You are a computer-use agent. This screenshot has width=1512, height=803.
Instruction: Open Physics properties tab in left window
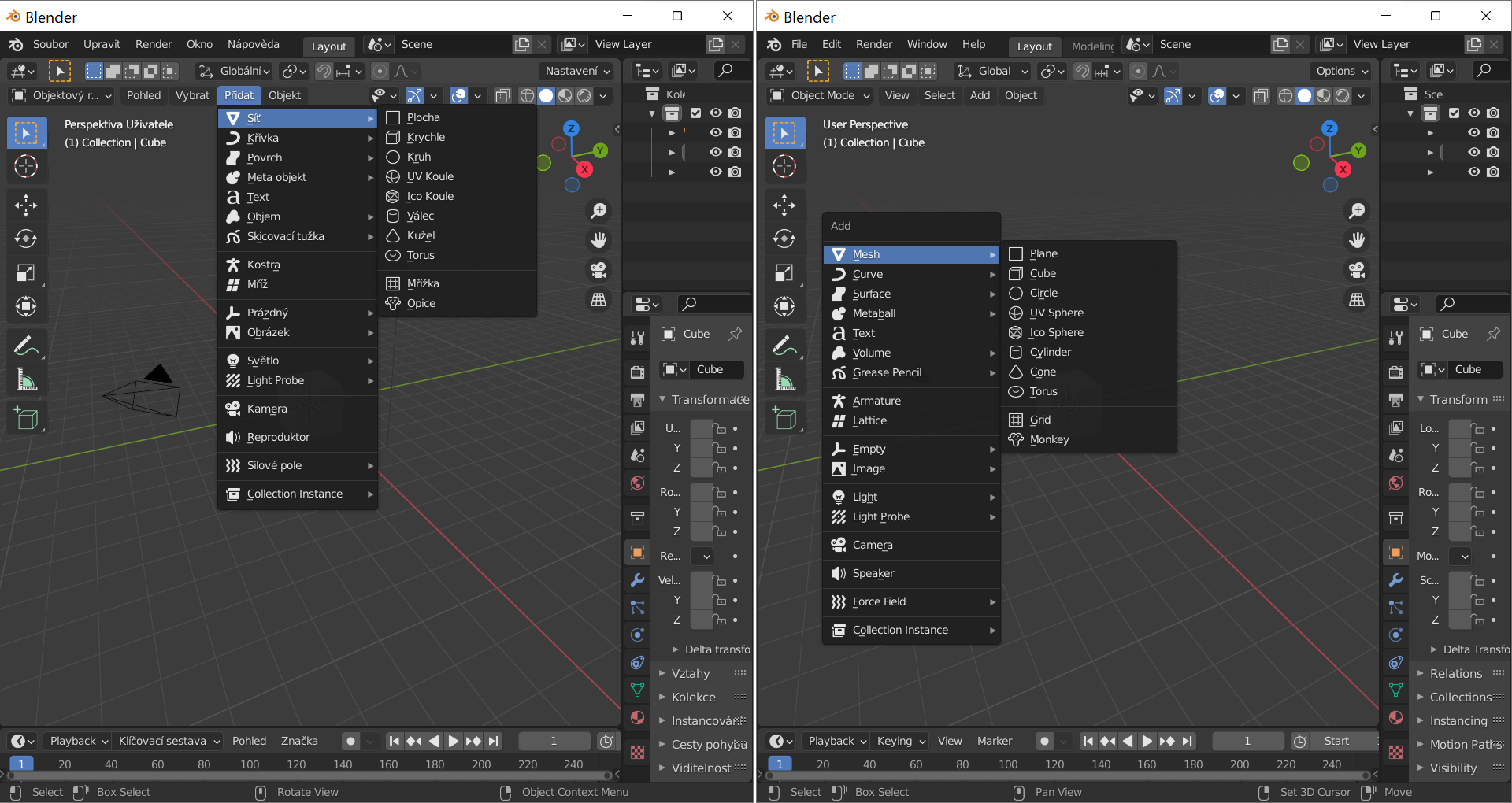pyautogui.click(x=637, y=635)
